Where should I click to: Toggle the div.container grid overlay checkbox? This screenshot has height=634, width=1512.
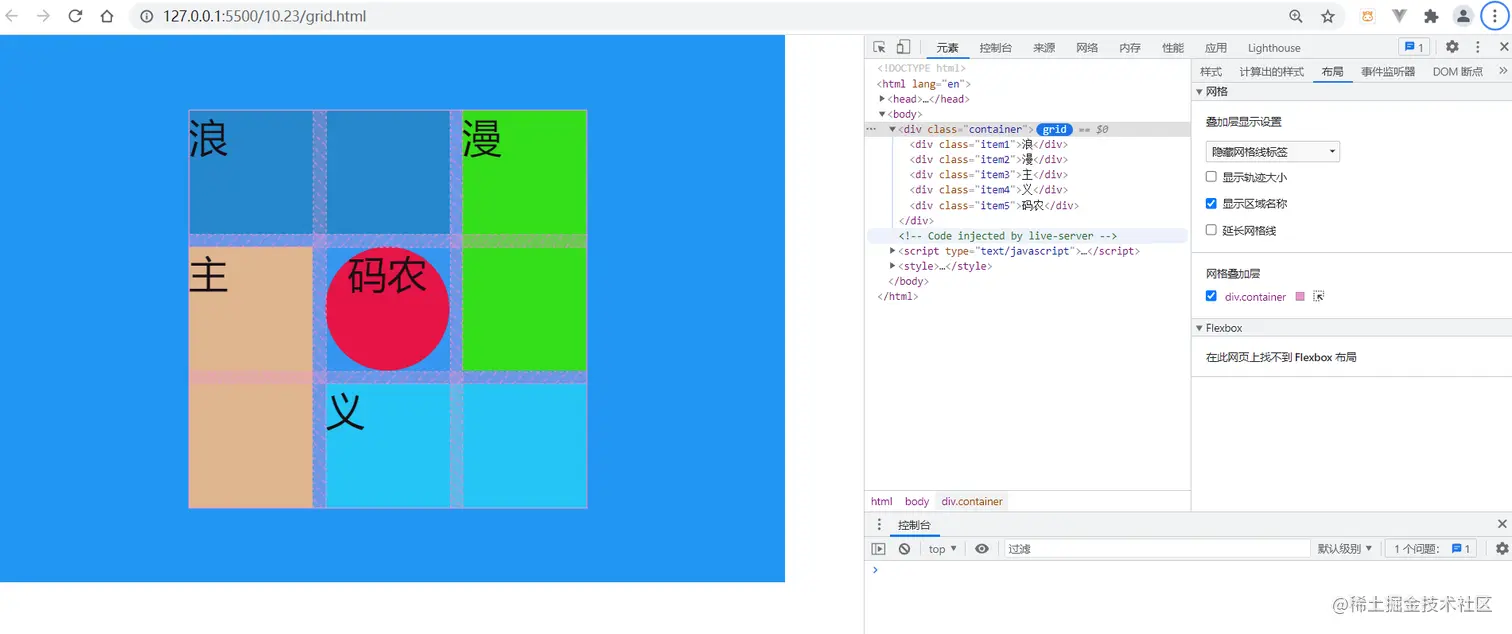point(1211,296)
